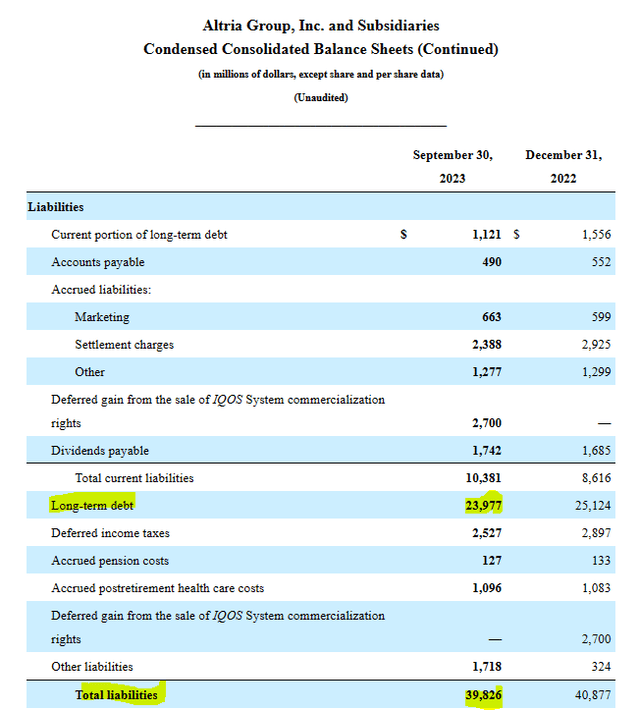
Task: Select the highlighted 39,826 total liabilities value
Action: click(479, 694)
